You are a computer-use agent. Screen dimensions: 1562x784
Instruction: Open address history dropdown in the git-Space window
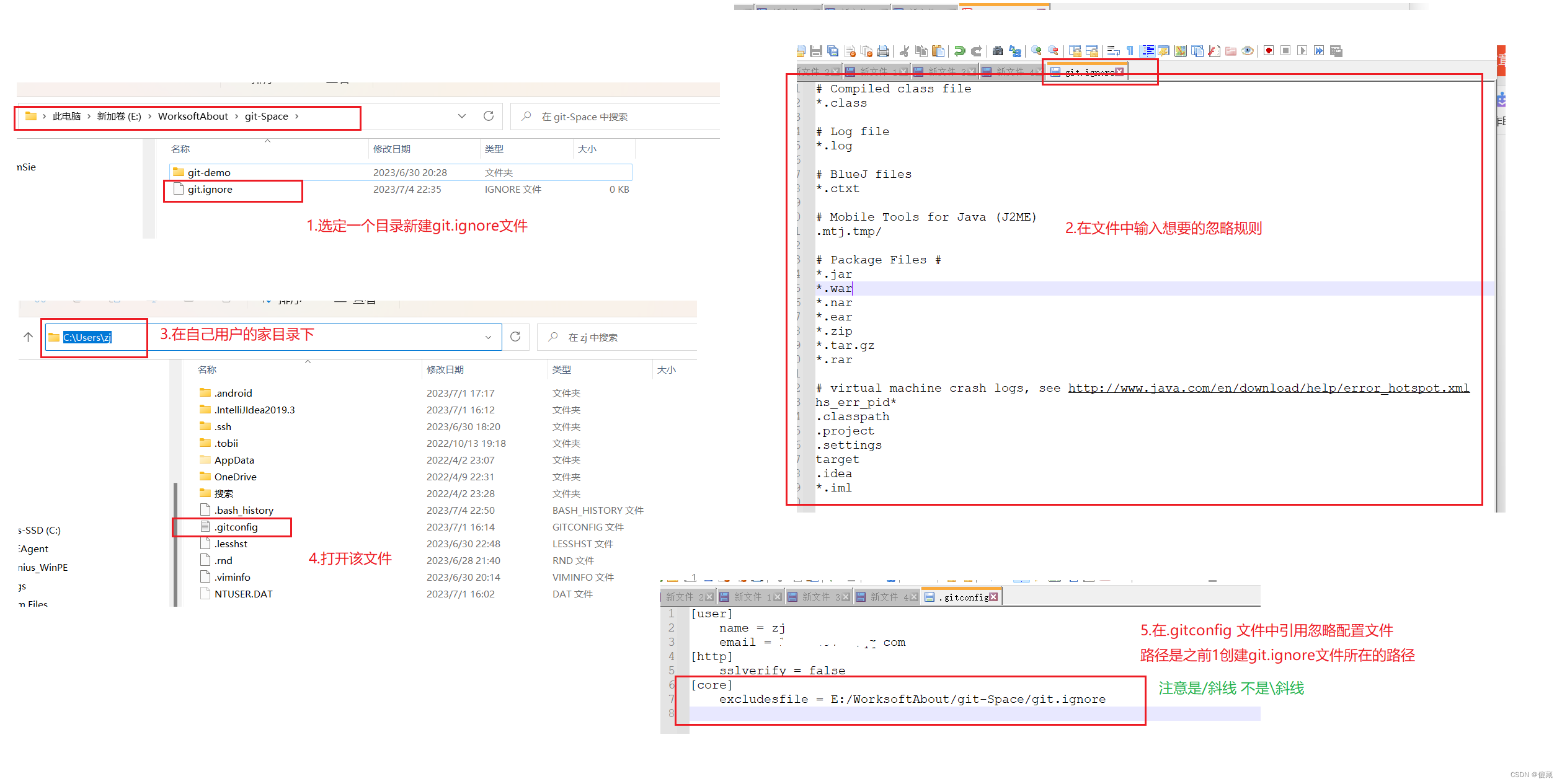tap(462, 117)
